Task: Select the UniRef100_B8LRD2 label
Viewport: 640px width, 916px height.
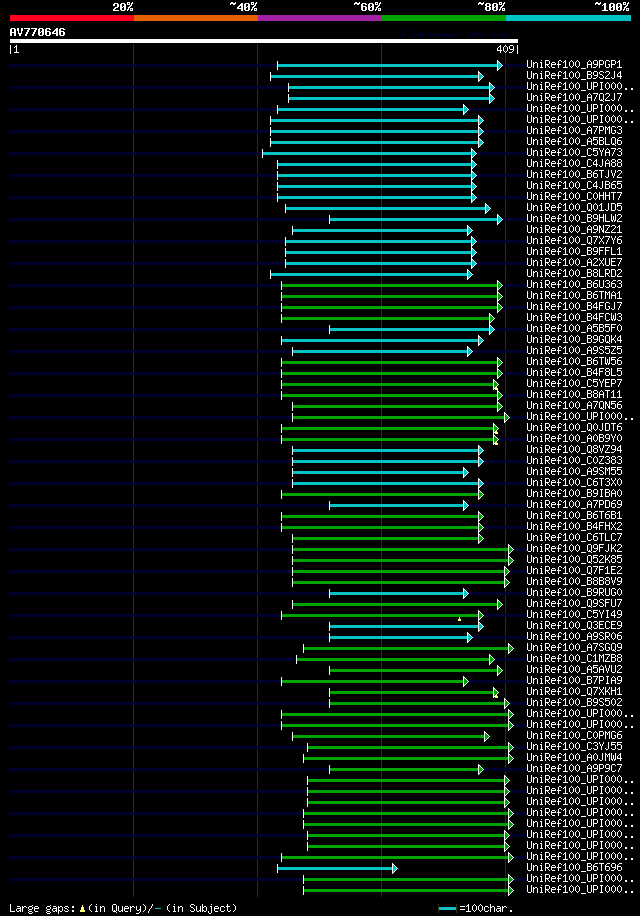Action: point(574,274)
